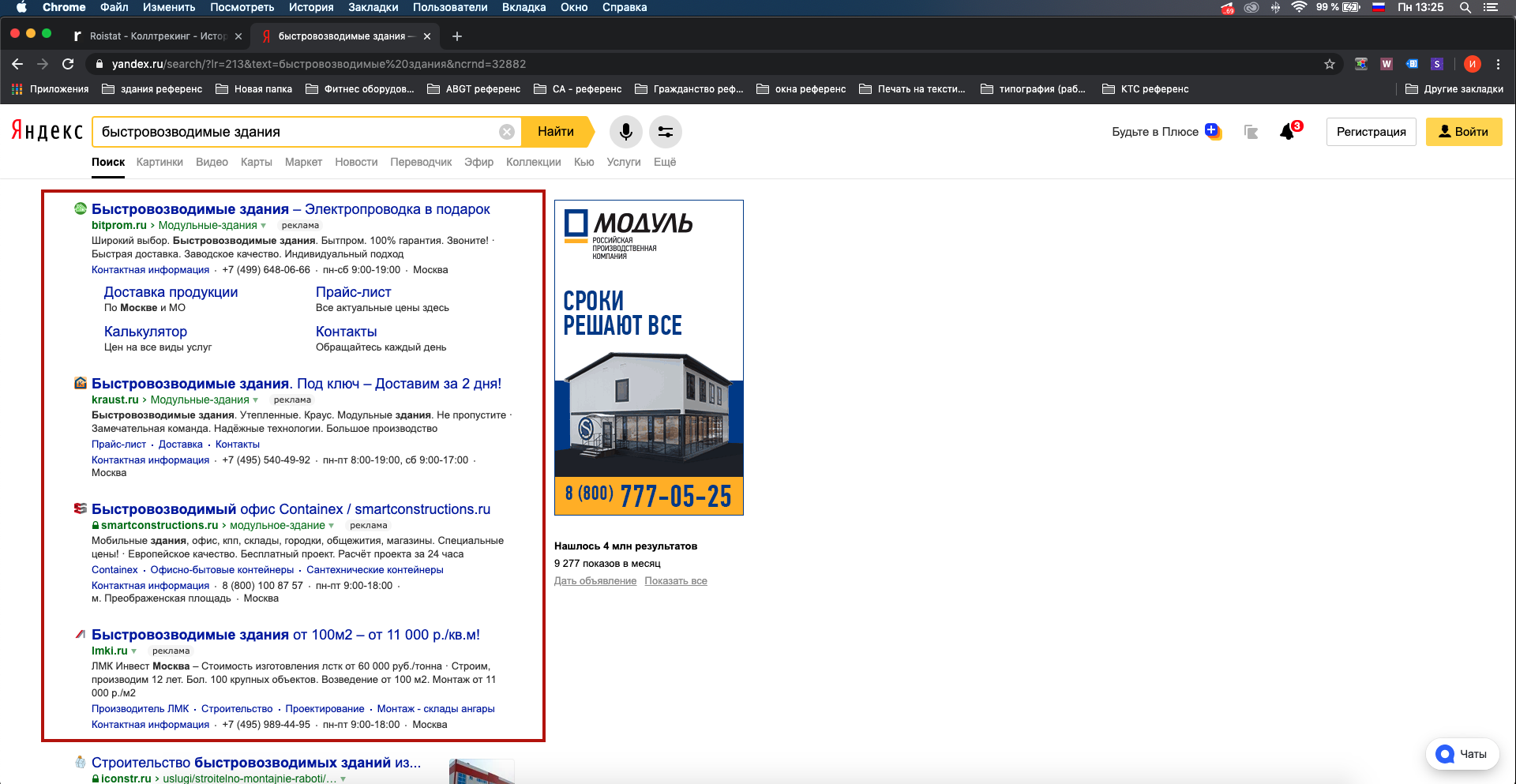Image resolution: width=1516 pixels, height=784 pixels.
Task: Open Офисно-бытовые контейнеры link
Action: coord(222,570)
